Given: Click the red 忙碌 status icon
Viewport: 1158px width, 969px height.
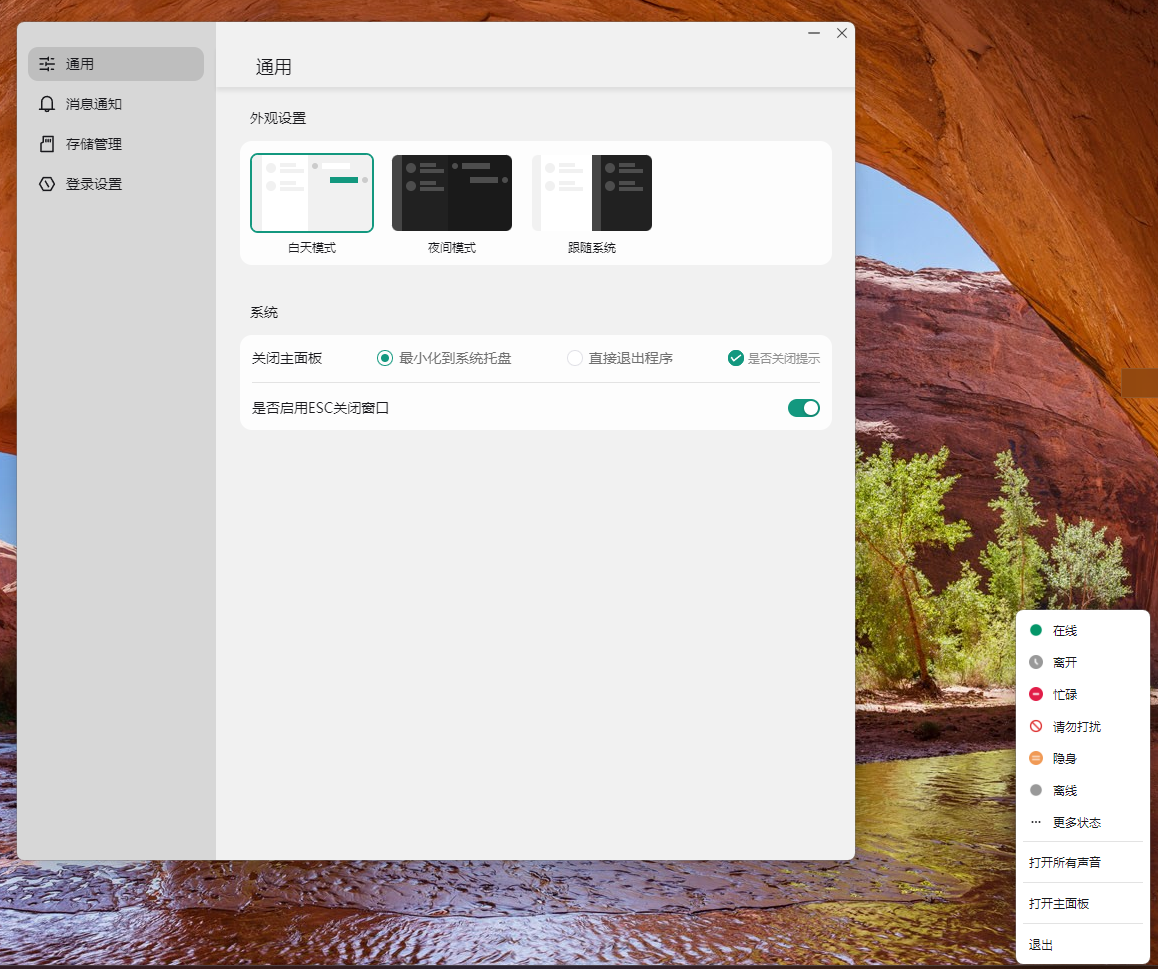Looking at the screenshot, I should [1035, 694].
